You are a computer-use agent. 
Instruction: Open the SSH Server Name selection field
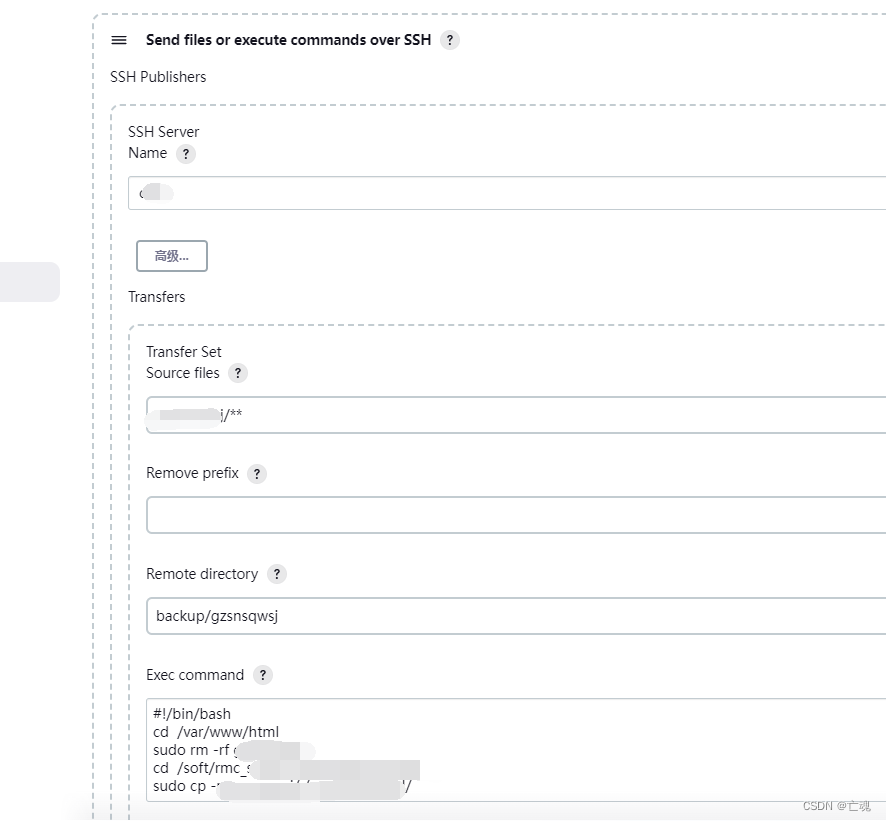tap(507, 193)
